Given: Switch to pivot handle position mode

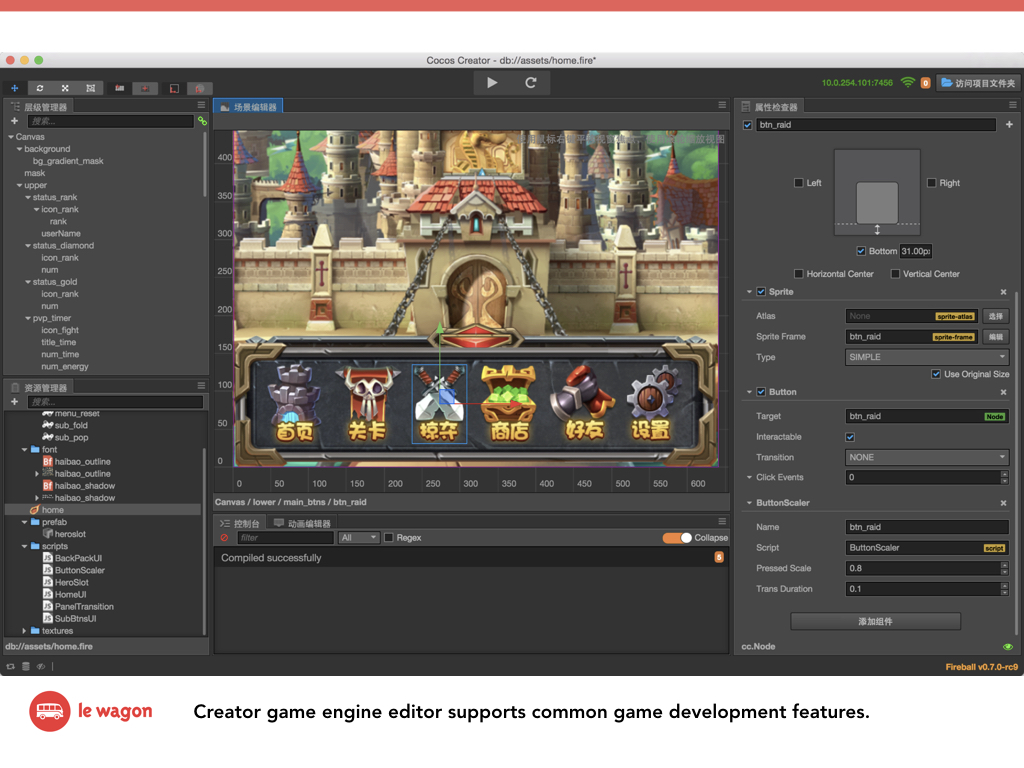Looking at the screenshot, I should coord(120,88).
